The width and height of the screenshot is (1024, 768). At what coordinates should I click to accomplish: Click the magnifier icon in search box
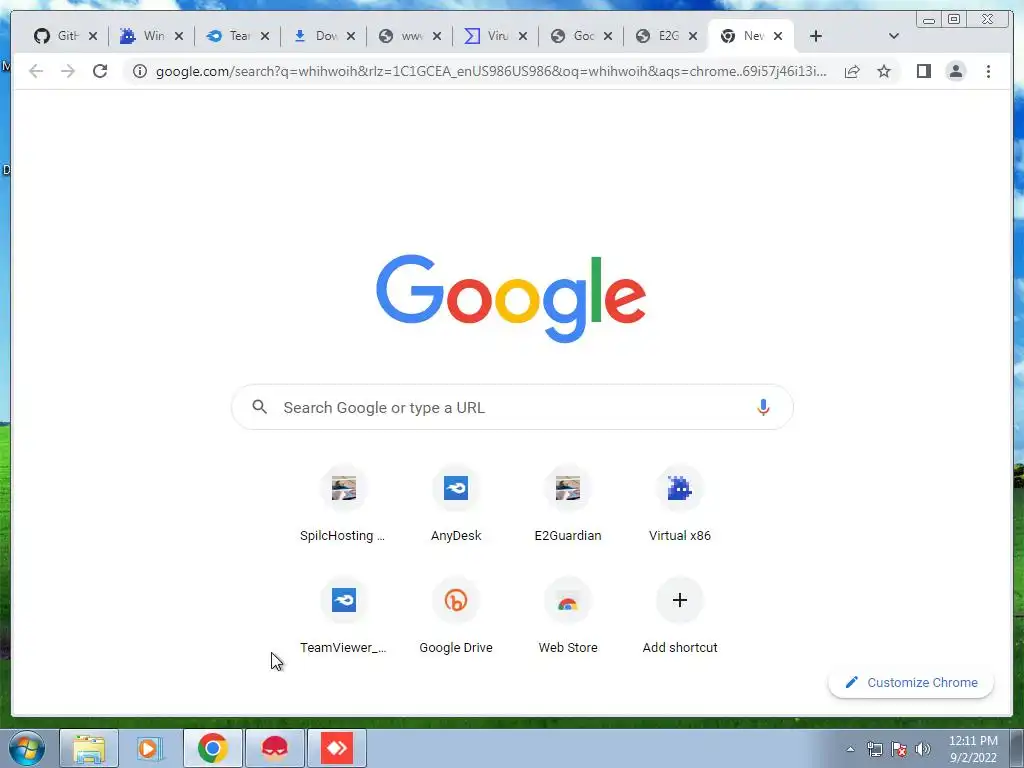pos(260,408)
